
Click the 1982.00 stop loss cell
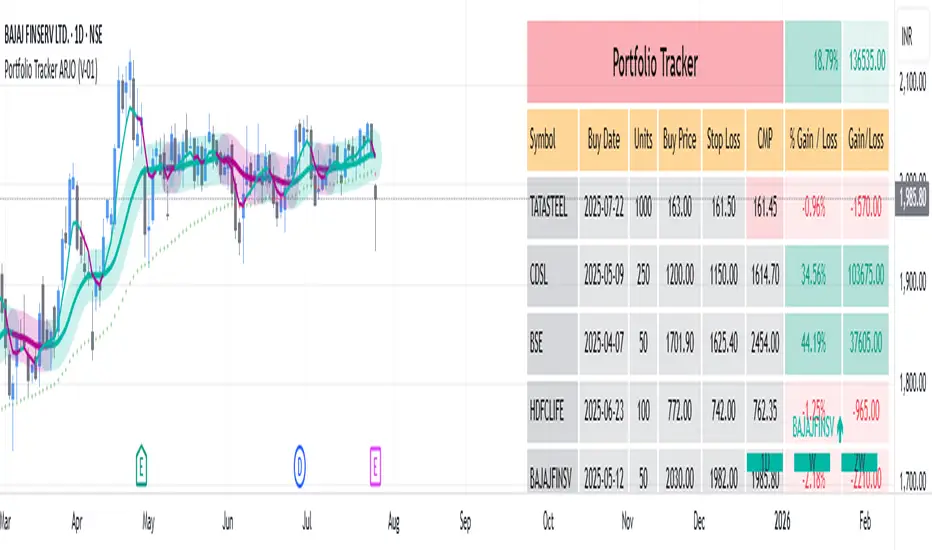tap(723, 471)
